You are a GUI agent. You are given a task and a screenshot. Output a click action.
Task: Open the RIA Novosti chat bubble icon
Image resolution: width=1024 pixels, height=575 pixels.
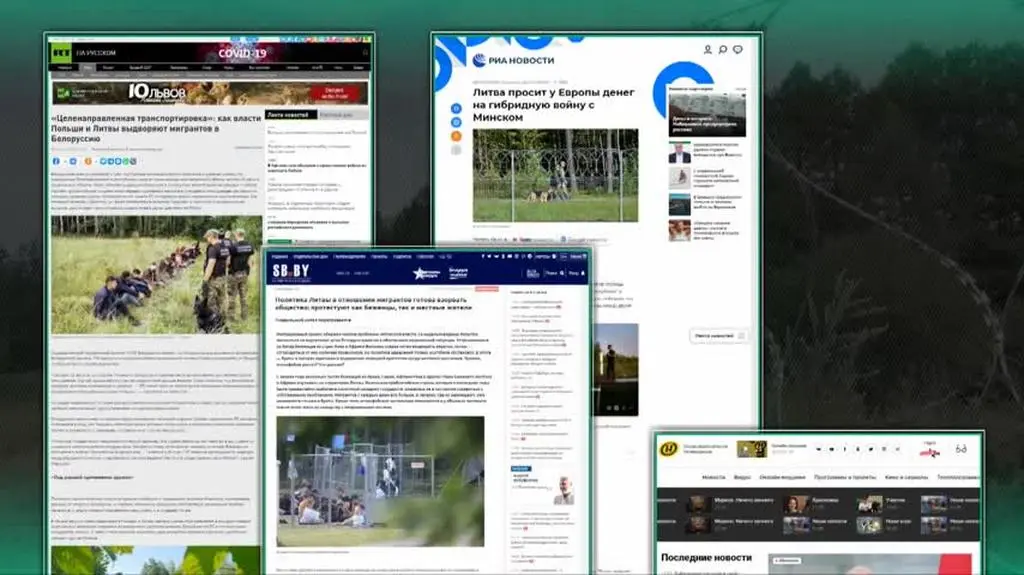737,49
